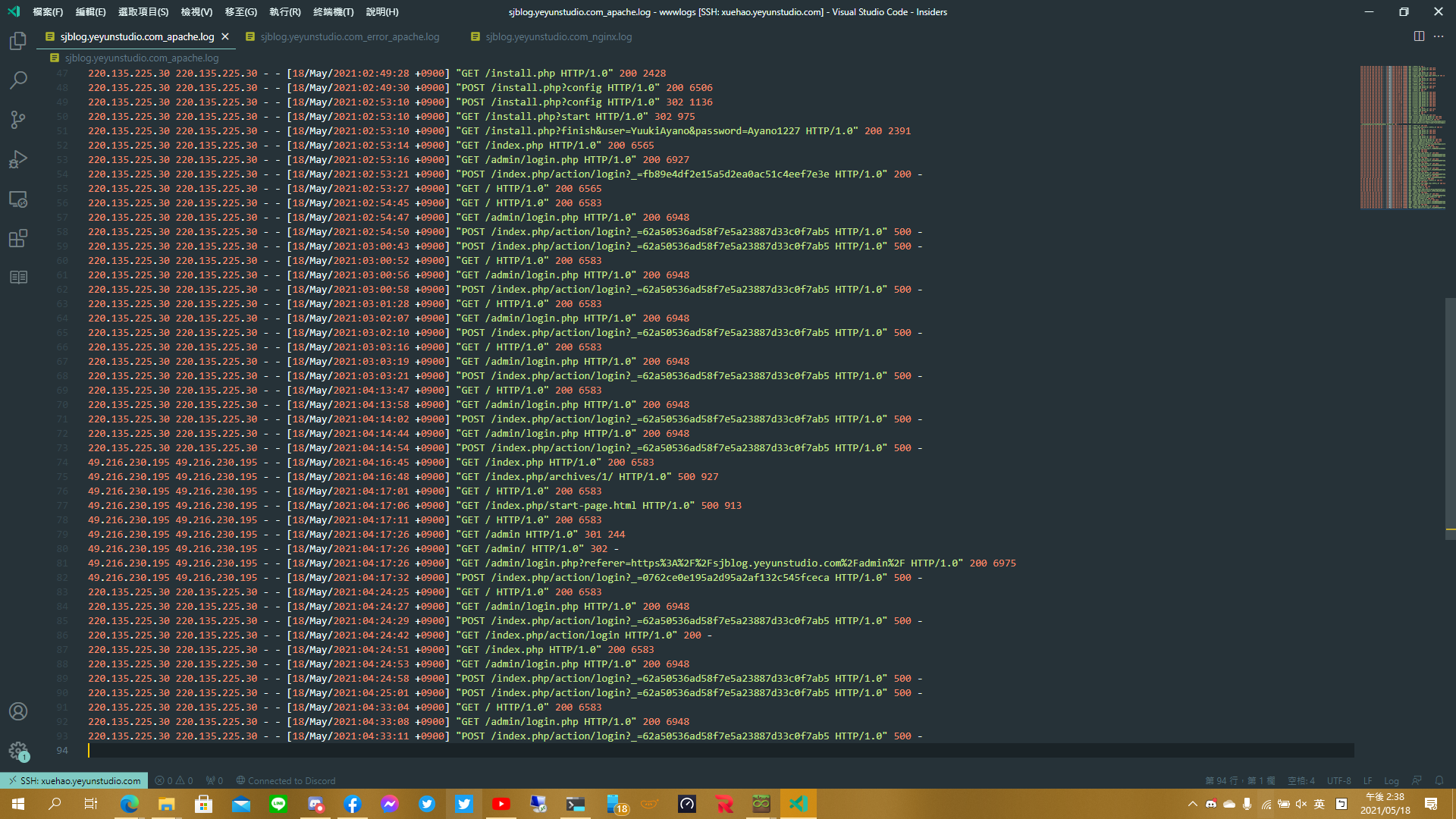1456x819 pixels.
Task: Open the Remote Explorer view
Action: pyautogui.click(x=18, y=199)
